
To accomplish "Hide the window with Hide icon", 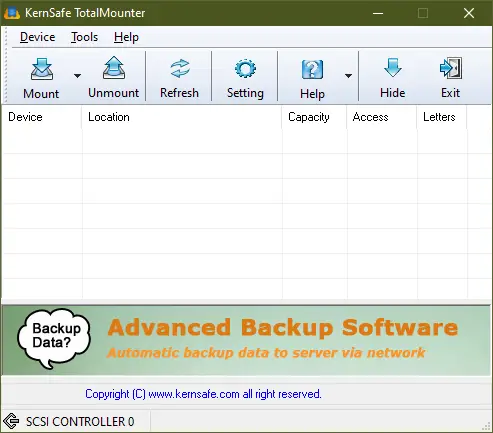I will pos(393,68).
